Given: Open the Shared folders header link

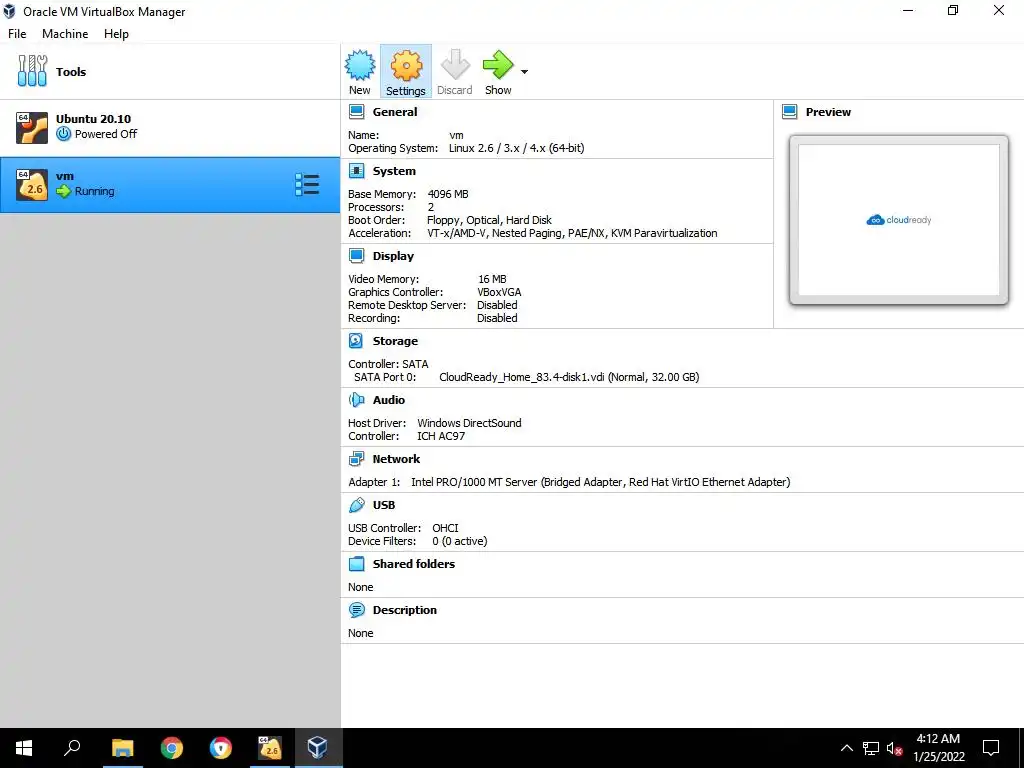Looking at the screenshot, I should click(413, 564).
